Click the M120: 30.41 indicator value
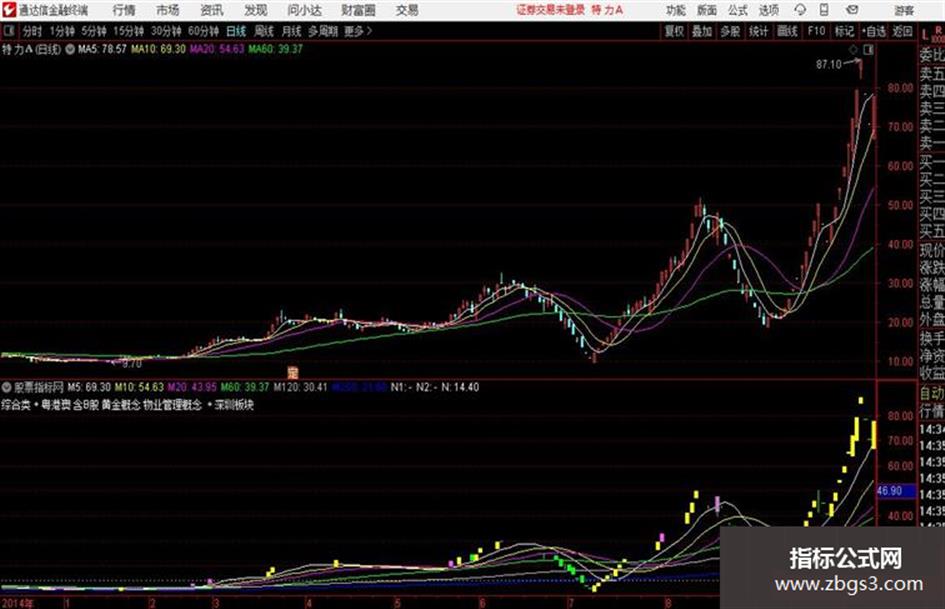Image resolution: width=945 pixels, height=609 pixels. click(300, 387)
